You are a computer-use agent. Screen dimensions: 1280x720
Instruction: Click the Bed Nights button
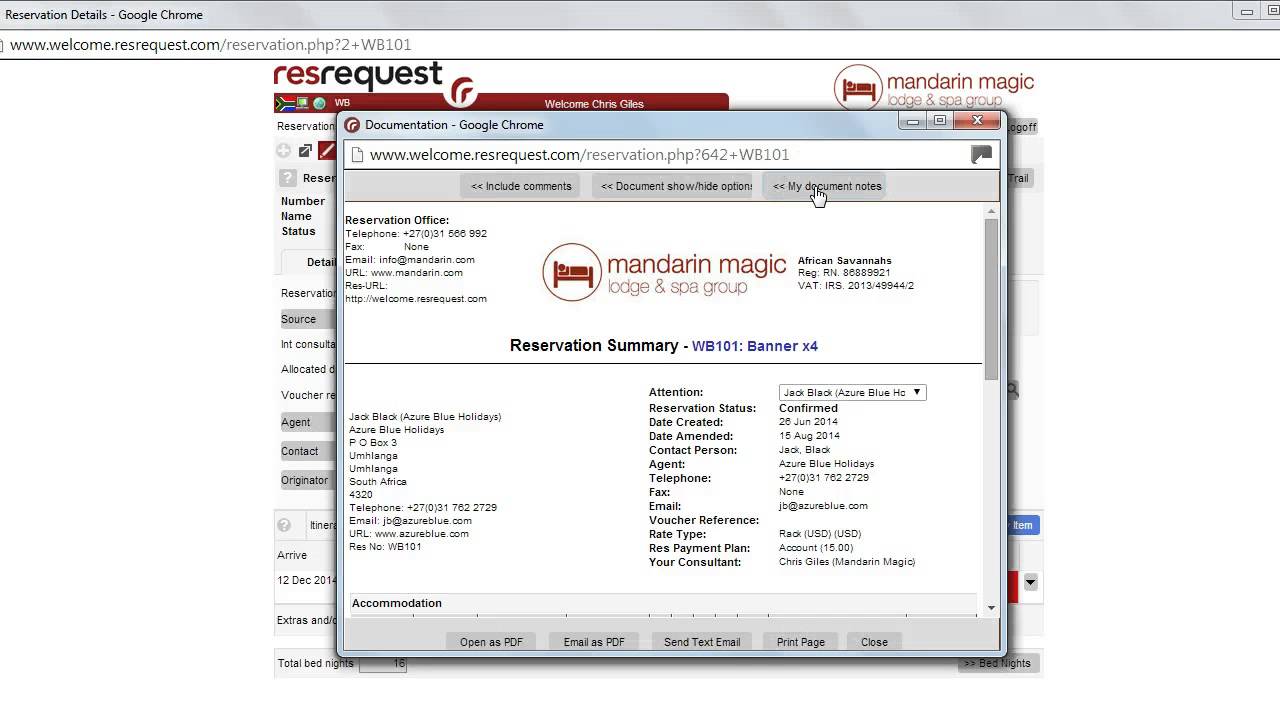click(997, 663)
